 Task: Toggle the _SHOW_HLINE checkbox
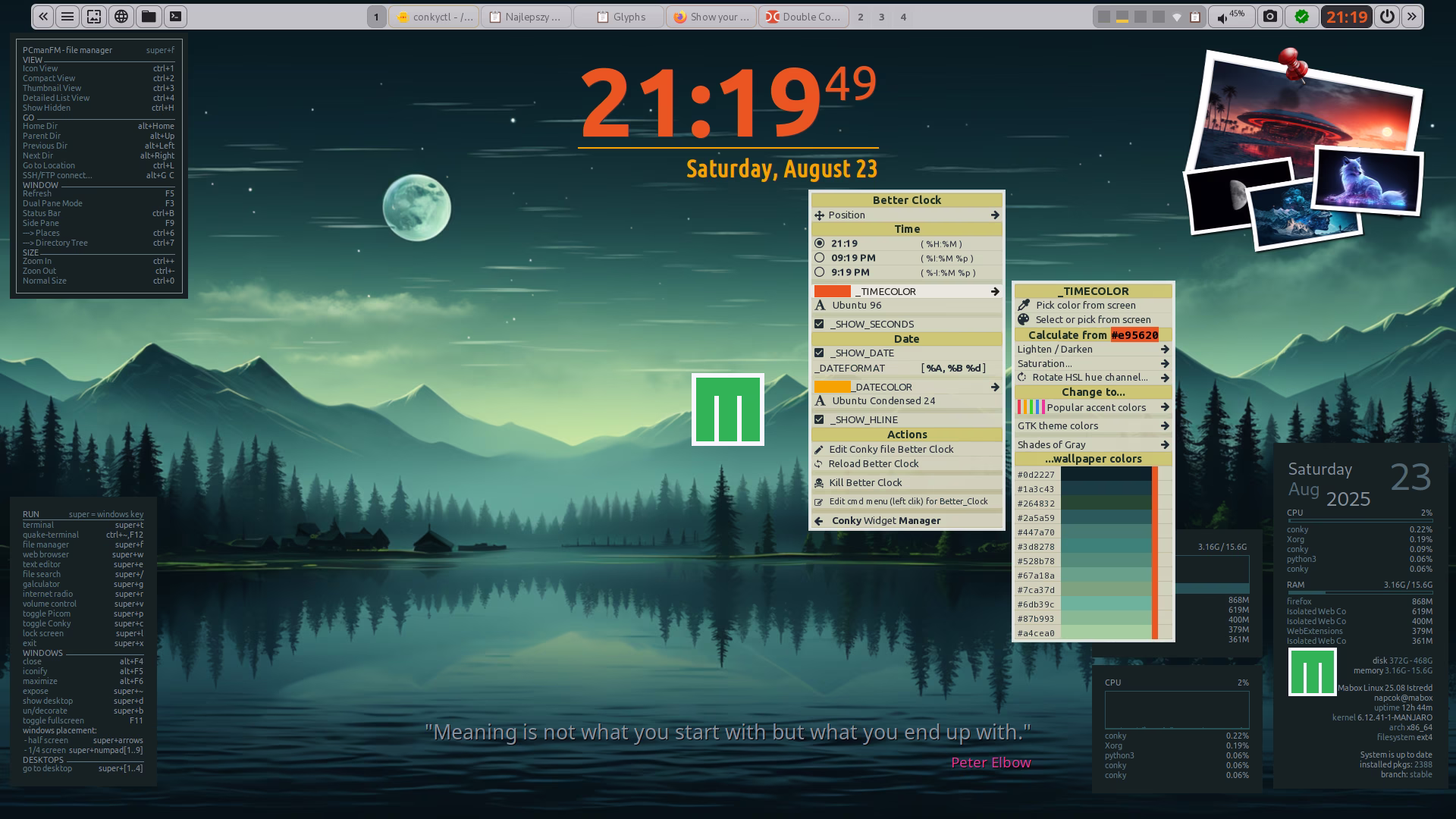point(820,419)
